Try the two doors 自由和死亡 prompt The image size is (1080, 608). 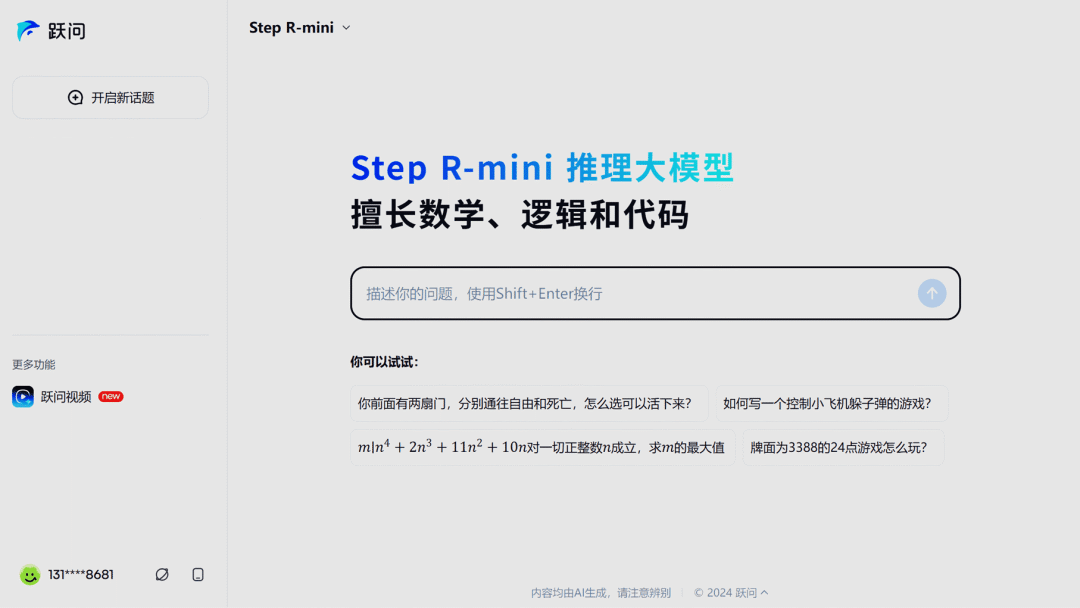click(529, 403)
